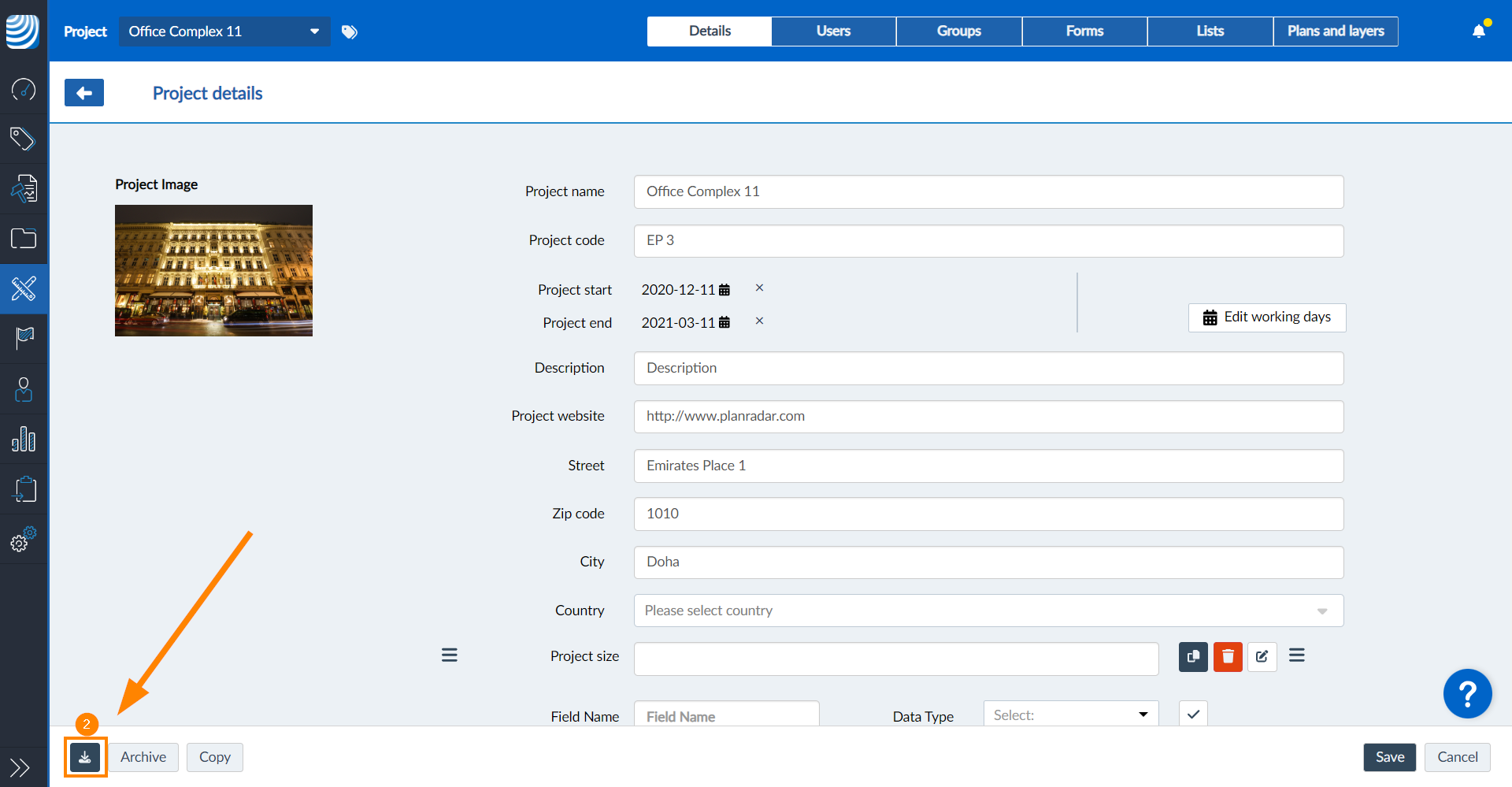Open the statistics bar chart sidebar icon

coord(24,439)
